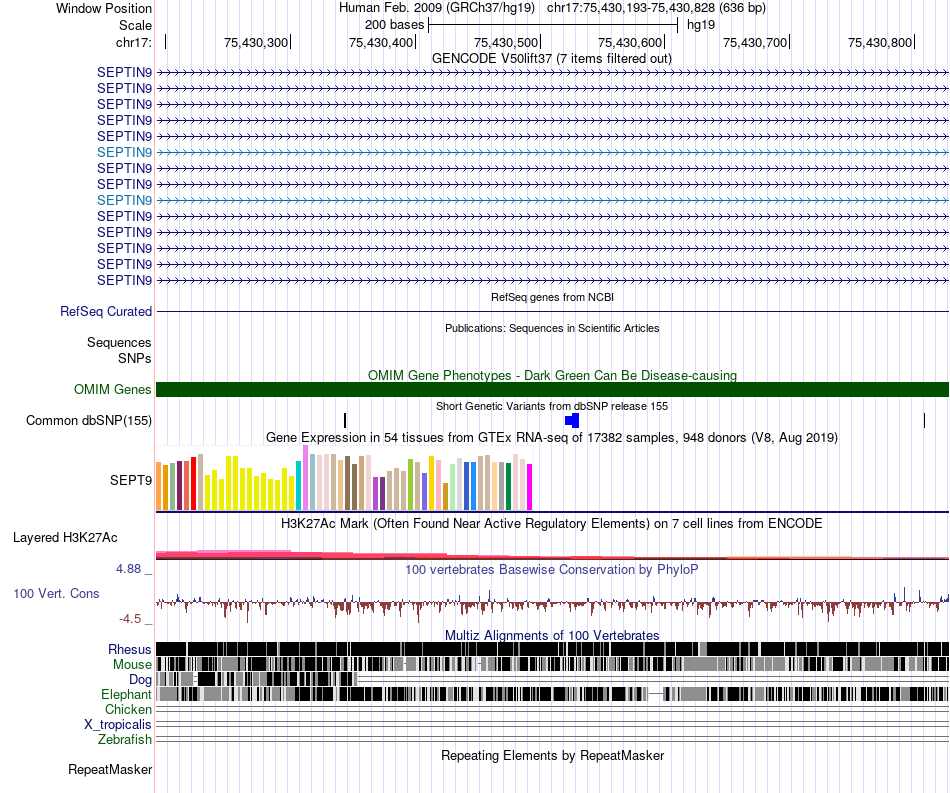Click the chr17: ruler label
The height and width of the screenshot is (793, 950).
tap(133, 42)
